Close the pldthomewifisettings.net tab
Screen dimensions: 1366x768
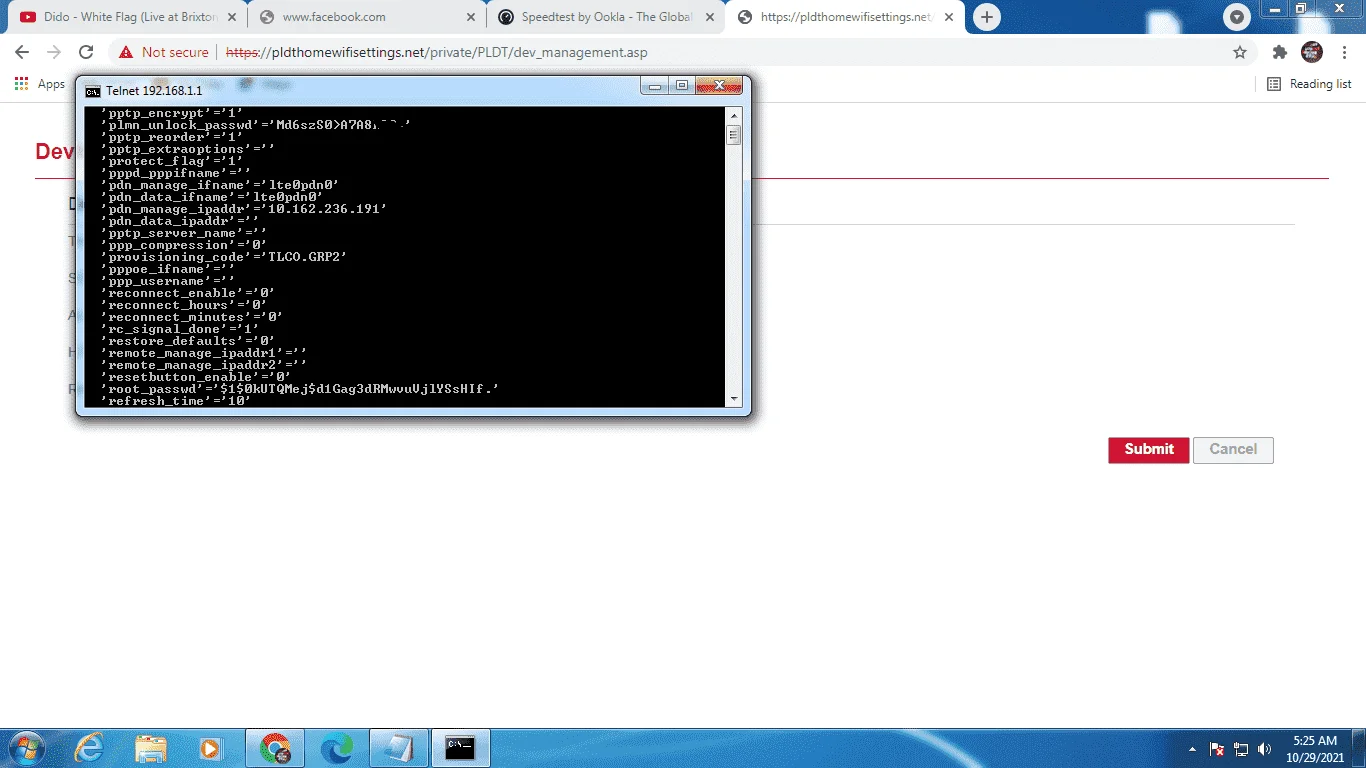[949, 17]
